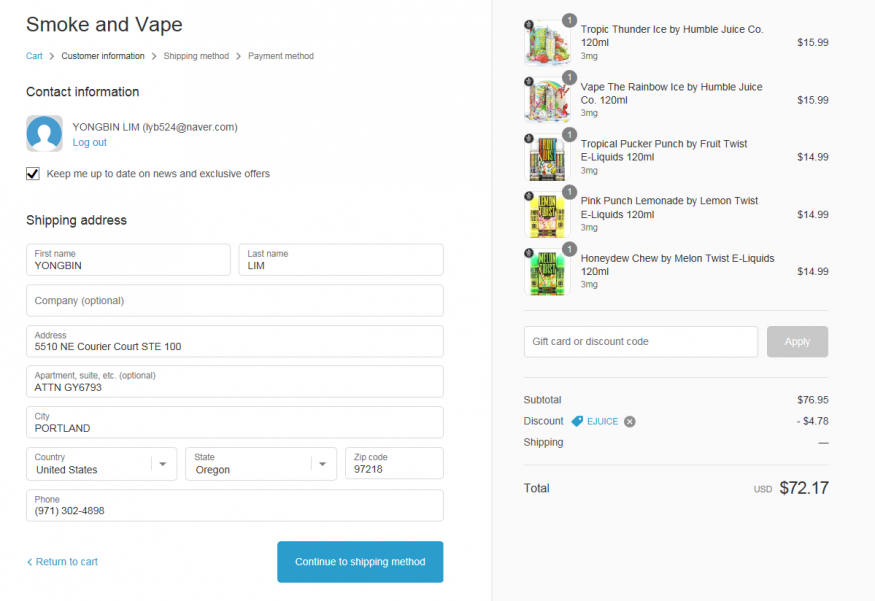This screenshot has width=875, height=601.
Task: Go to Cart breadcrumb
Action: pyautogui.click(x=34, y=56)
